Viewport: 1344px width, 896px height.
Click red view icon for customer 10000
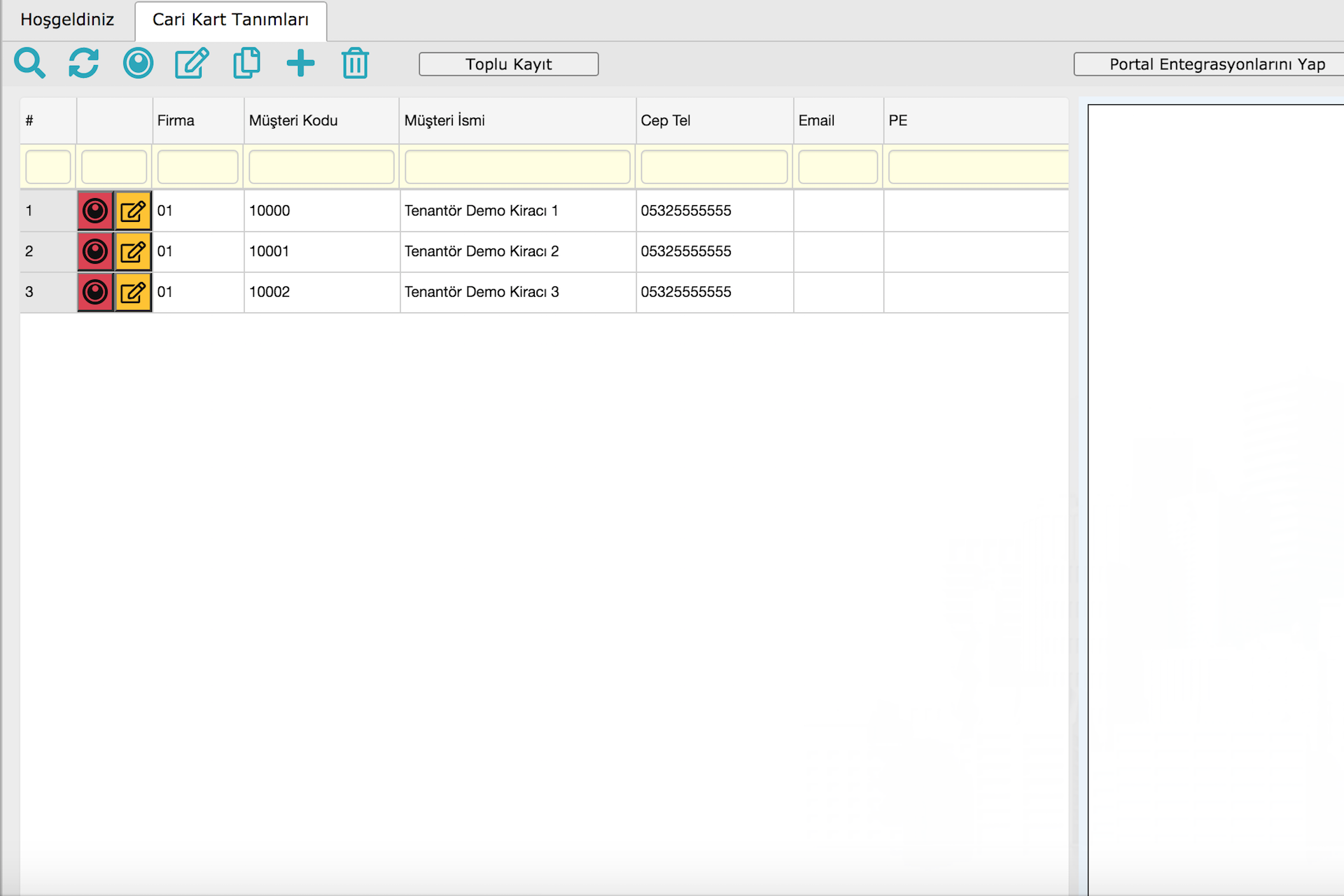point(95,211)
